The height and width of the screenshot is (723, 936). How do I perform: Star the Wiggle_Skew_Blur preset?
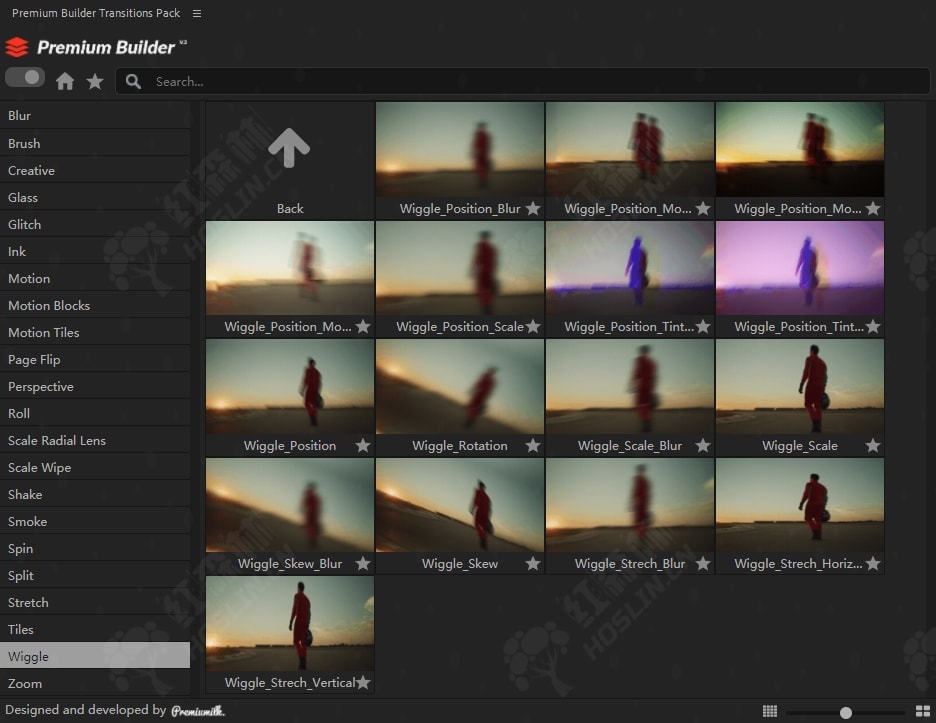pos(363,564)
